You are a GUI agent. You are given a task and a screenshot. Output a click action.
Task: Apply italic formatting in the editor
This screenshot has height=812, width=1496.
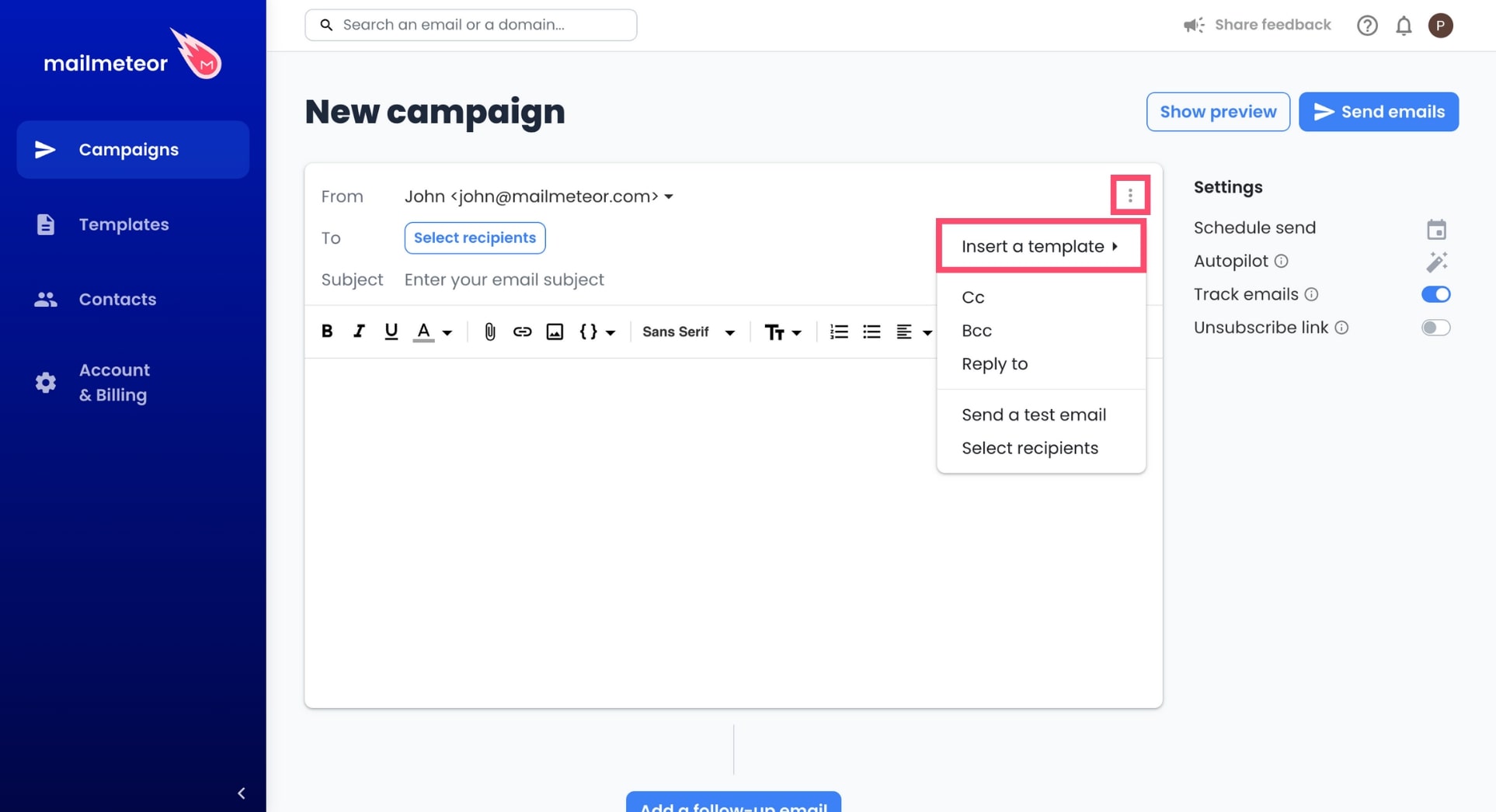(x=359, y=331)
